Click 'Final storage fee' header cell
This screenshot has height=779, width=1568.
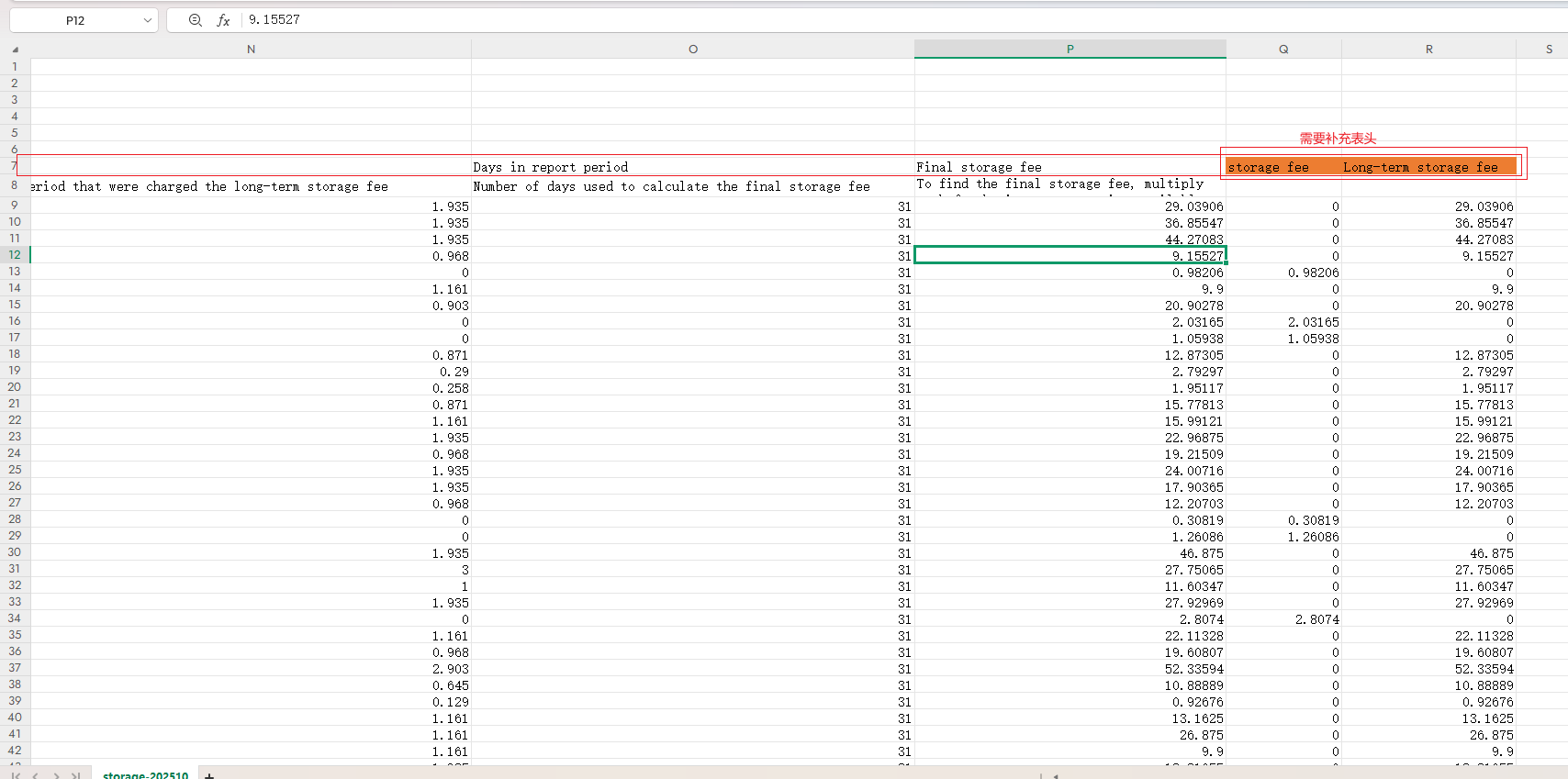click(1070, 167)
